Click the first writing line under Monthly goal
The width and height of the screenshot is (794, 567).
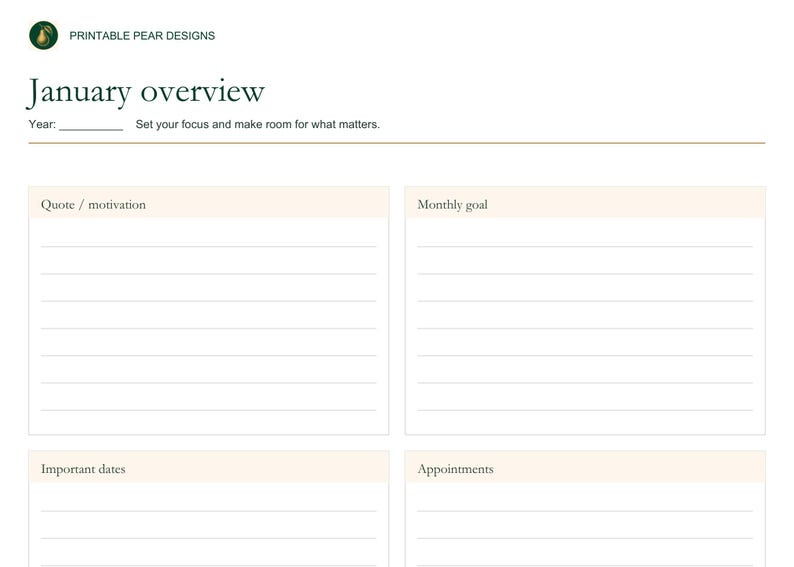pos(585,247)
